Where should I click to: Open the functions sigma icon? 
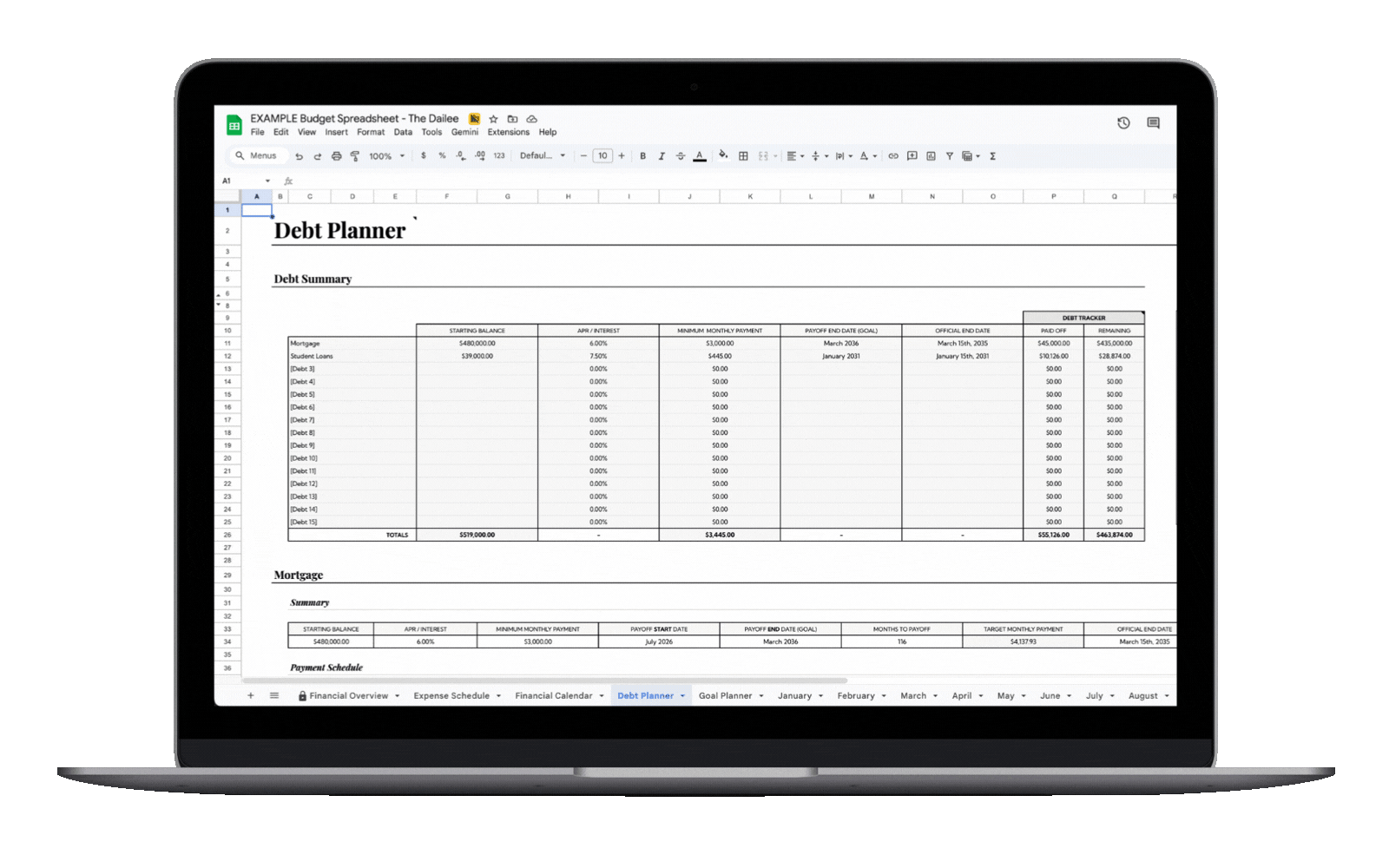[x=992, y=156]
